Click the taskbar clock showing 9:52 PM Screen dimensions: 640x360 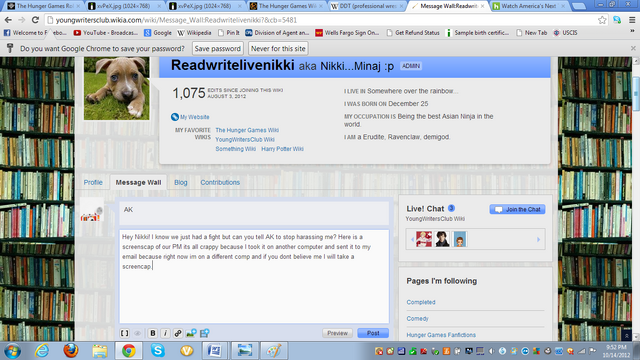click(x=616, y=351)
